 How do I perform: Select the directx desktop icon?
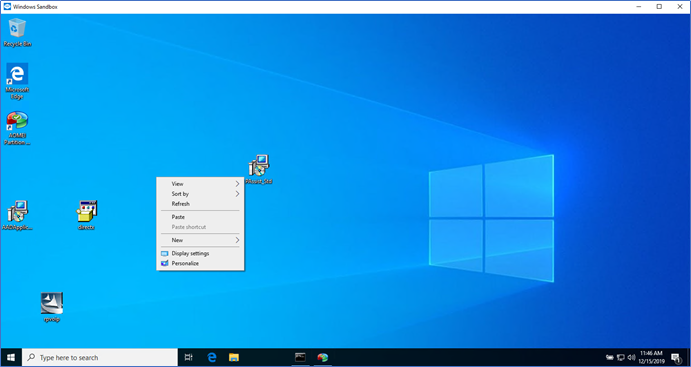[x=86, y=215]
